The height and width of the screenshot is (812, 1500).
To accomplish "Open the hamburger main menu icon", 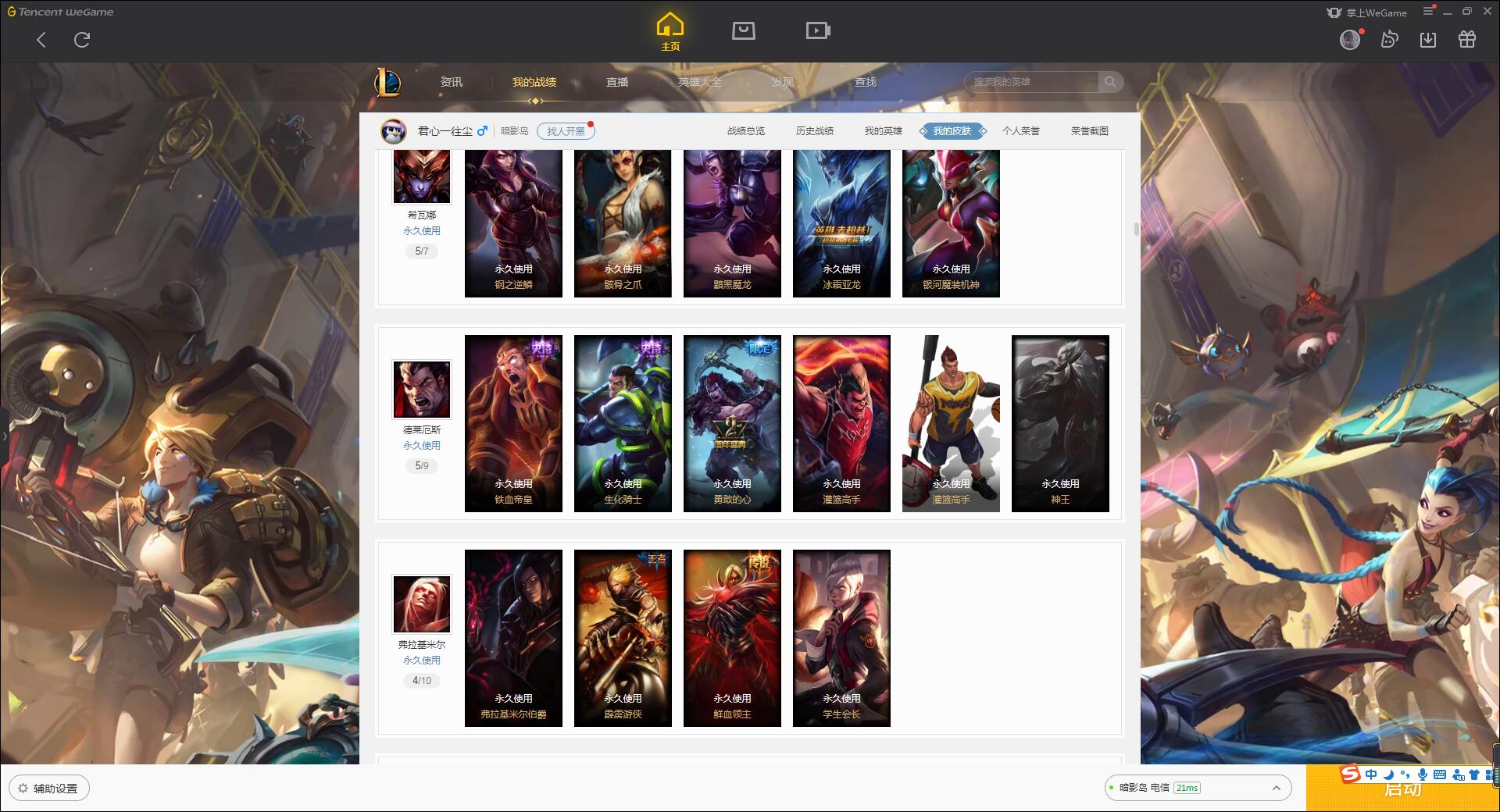I will [x=1428, y=12].
